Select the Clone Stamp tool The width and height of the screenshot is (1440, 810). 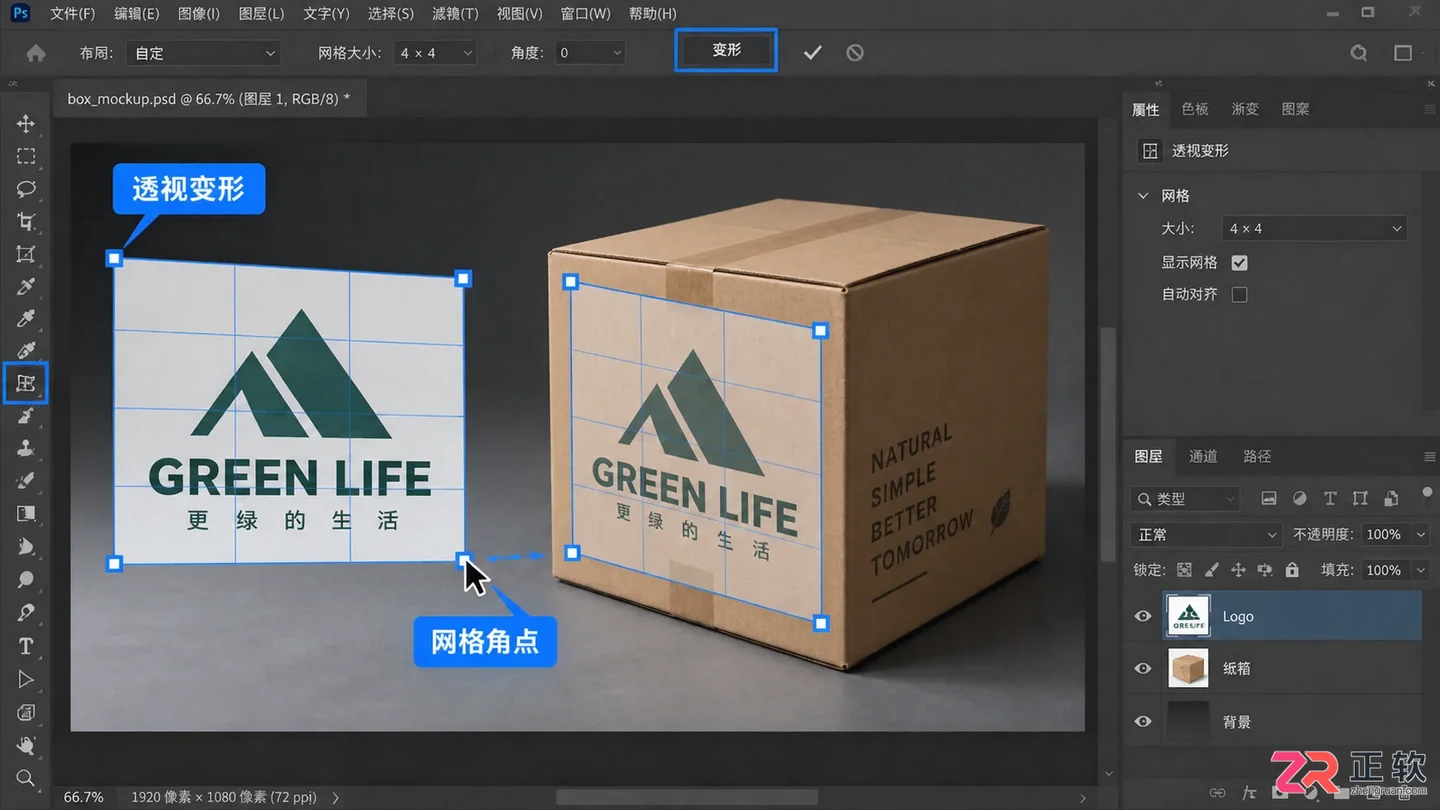coord(26,449)
